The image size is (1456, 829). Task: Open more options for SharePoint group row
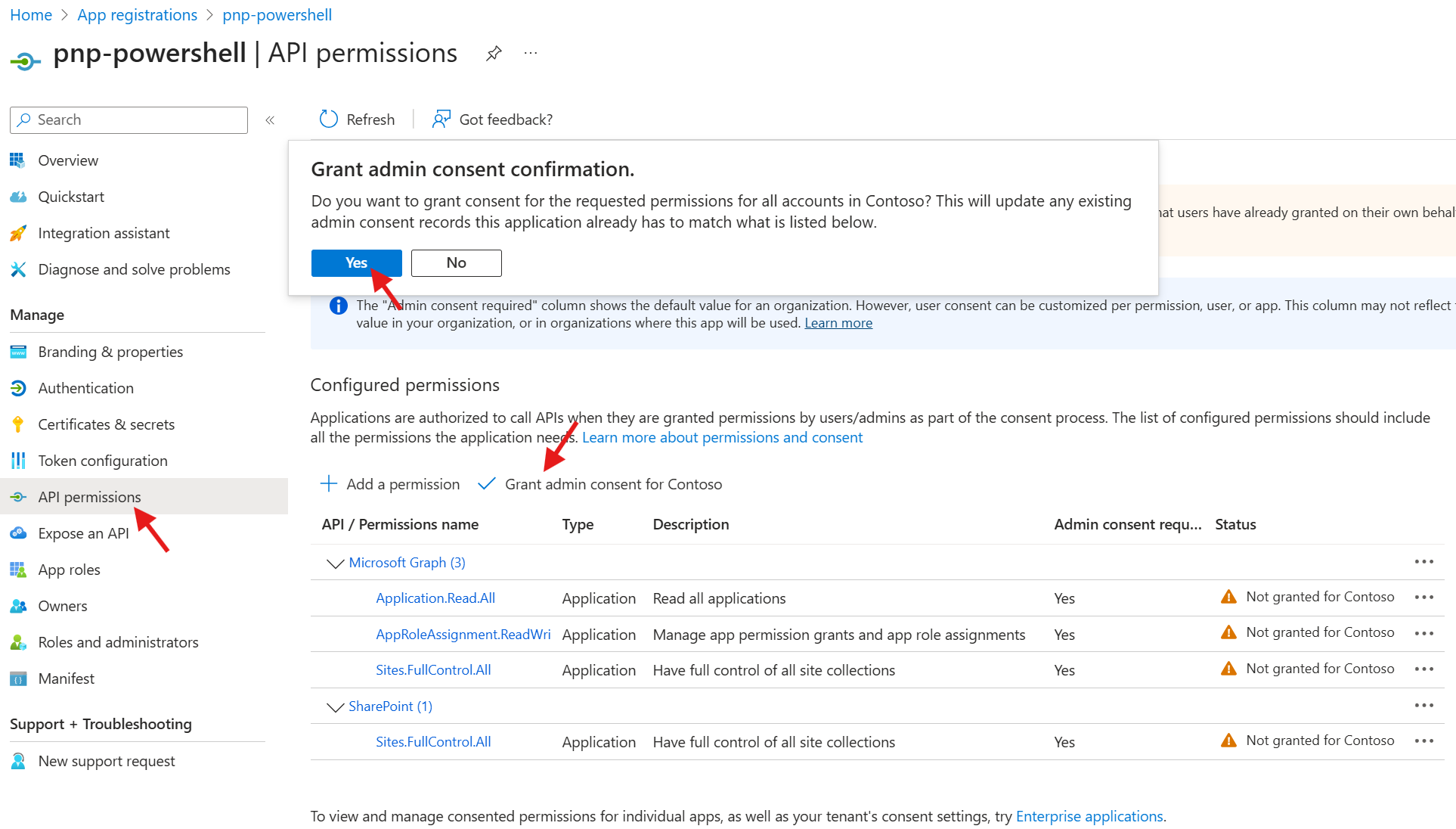point(1423,706)
